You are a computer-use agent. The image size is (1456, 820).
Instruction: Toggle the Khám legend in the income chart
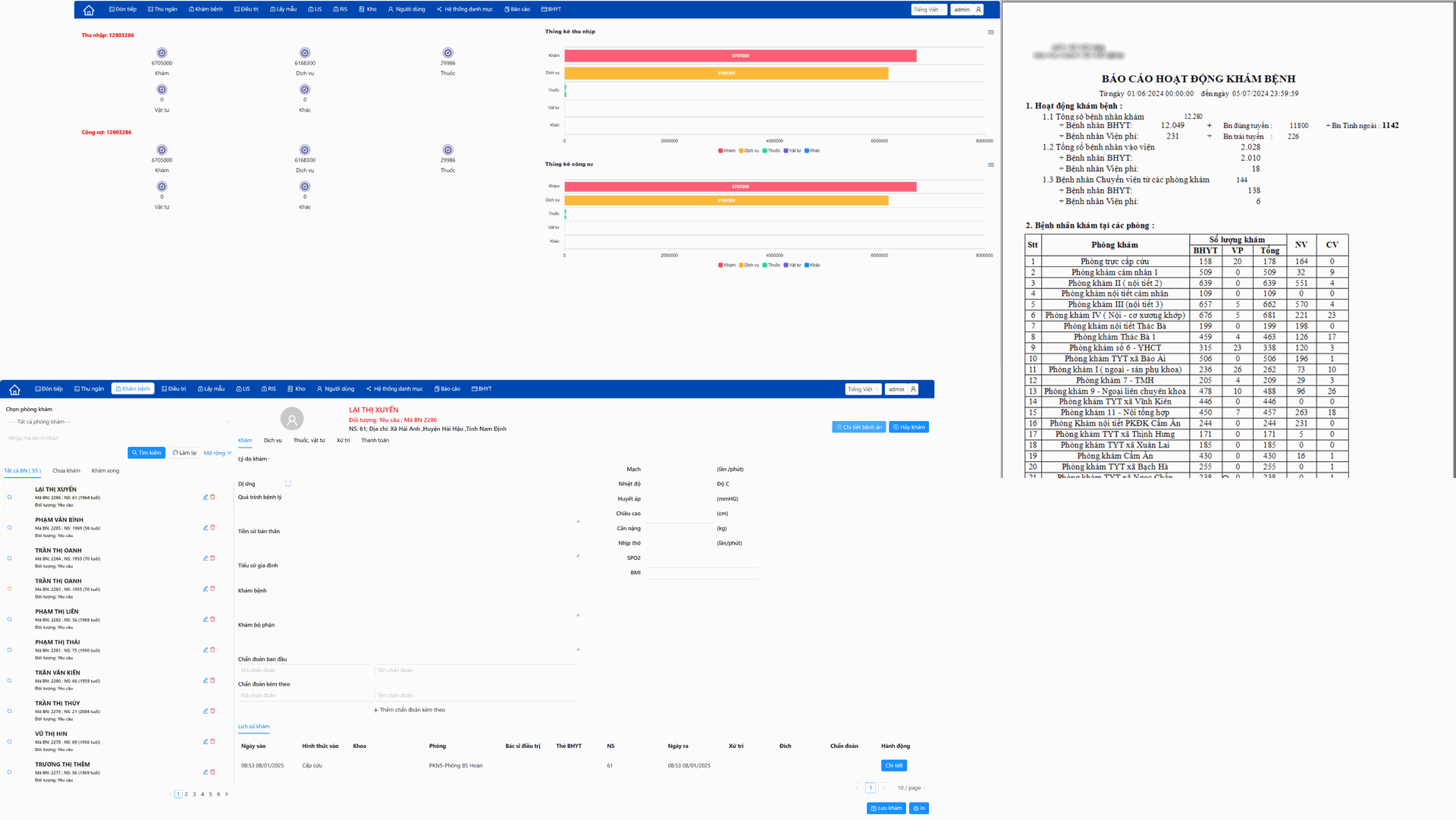click(726, 151)
